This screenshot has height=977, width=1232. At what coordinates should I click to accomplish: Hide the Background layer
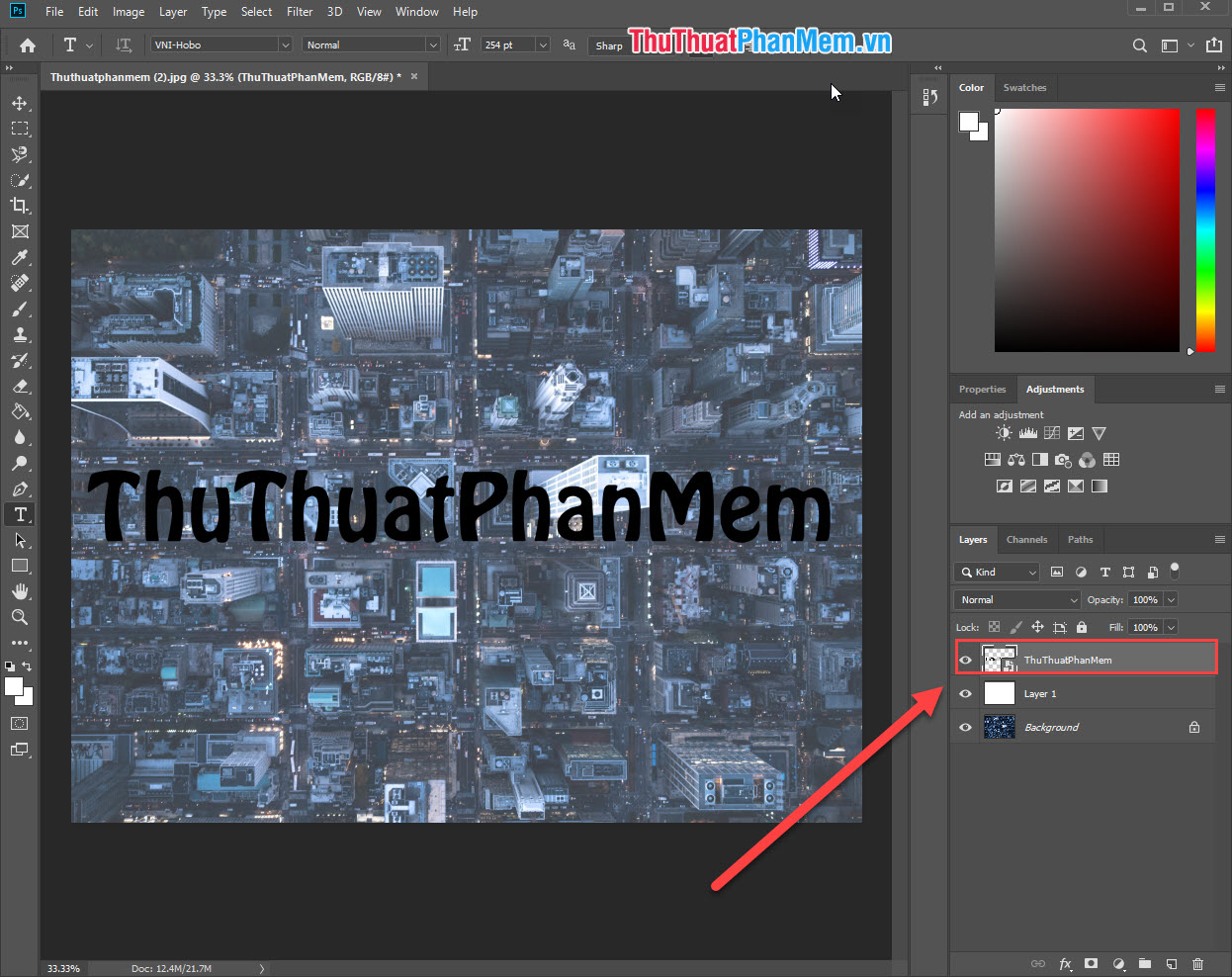tap(964, 727)
